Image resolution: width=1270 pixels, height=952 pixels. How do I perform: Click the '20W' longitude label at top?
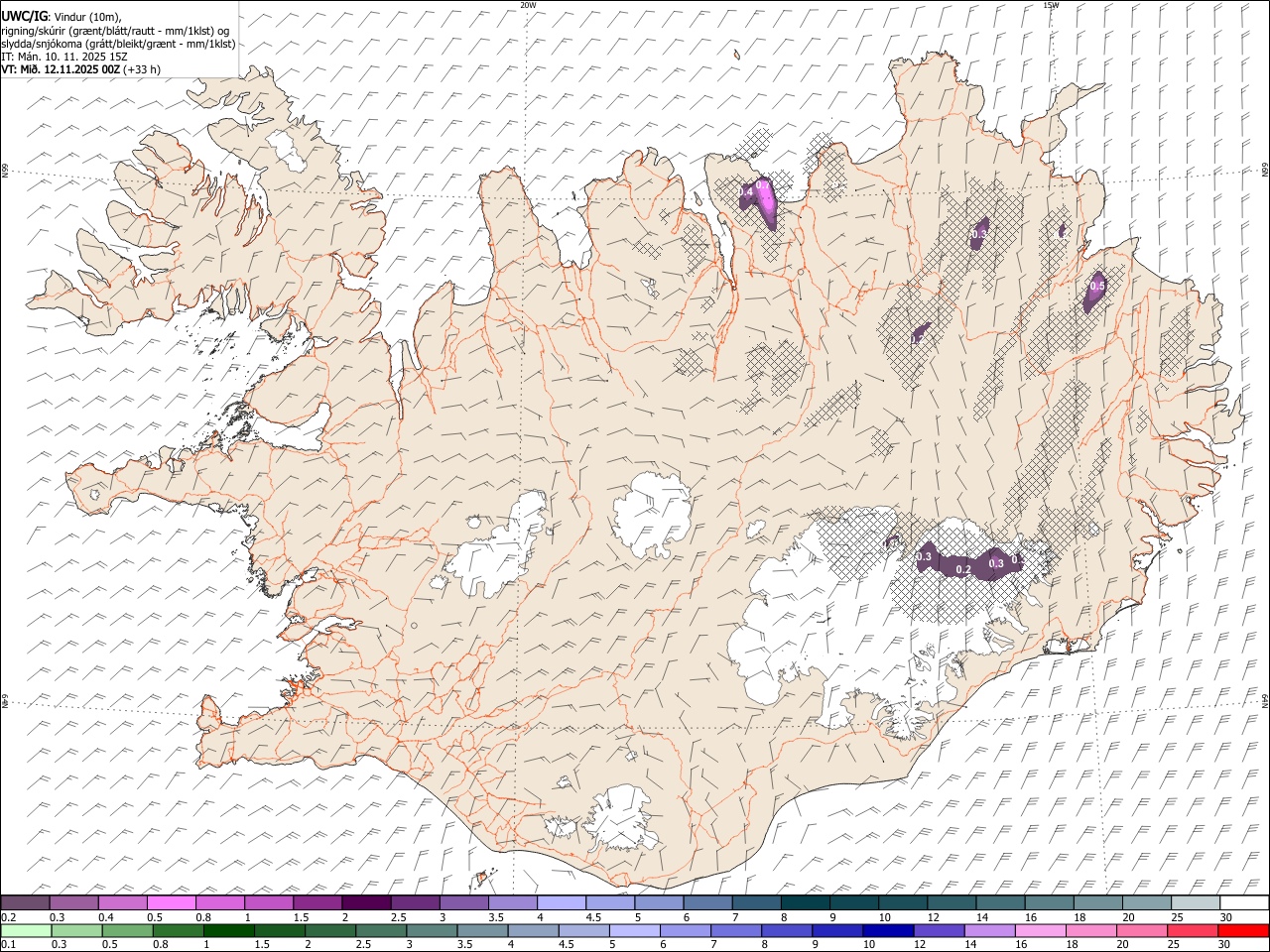tap(528, 5)
